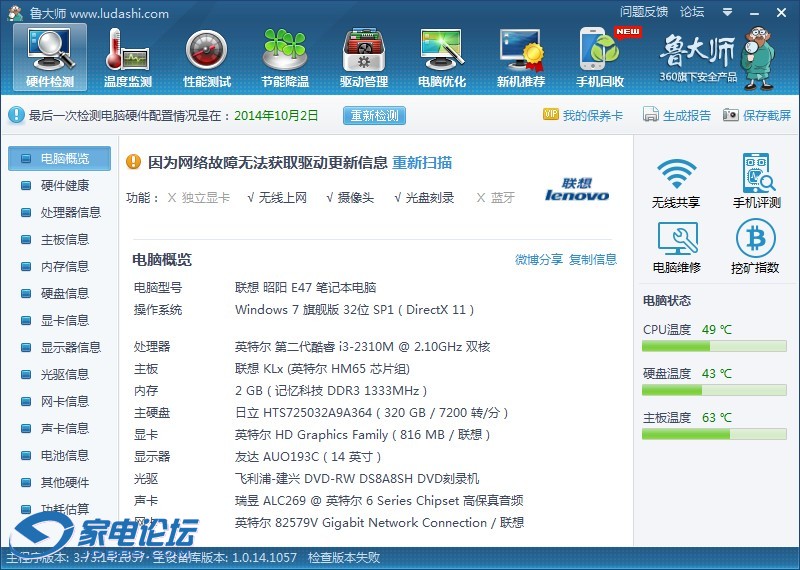This screenshot has width=800, height=570.
Task: Click the 2014年10月2日 detection date
Action: point(276,115)
